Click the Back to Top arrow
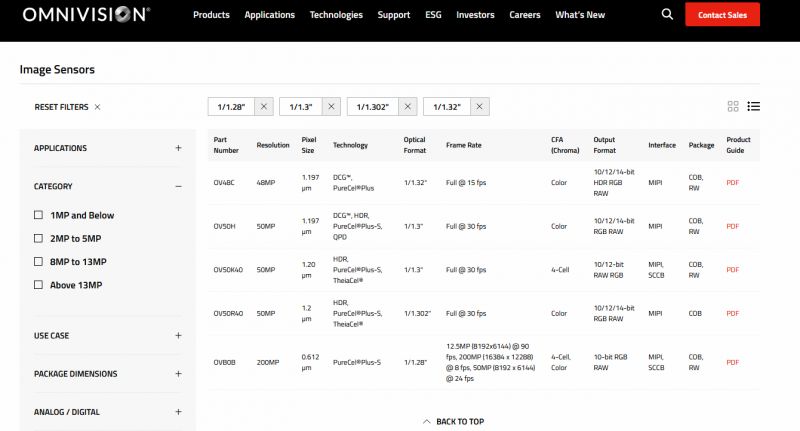800x431 pixels. 427,421
